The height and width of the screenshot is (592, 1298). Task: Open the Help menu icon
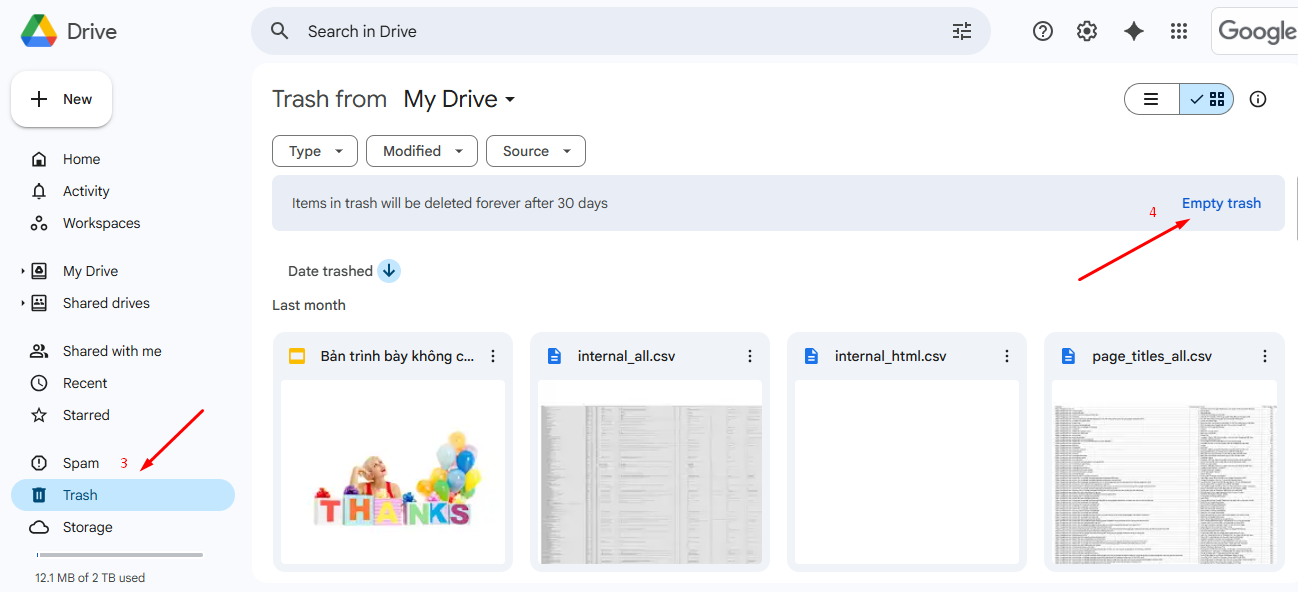pos(1043,31)
